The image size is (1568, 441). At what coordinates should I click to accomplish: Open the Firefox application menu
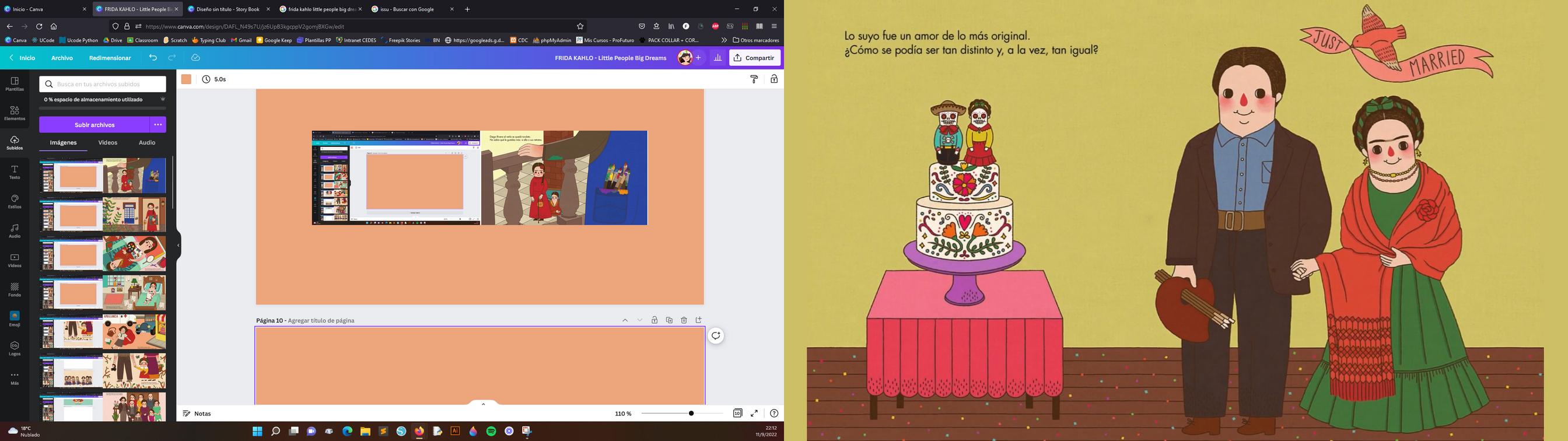click(773, 26)
